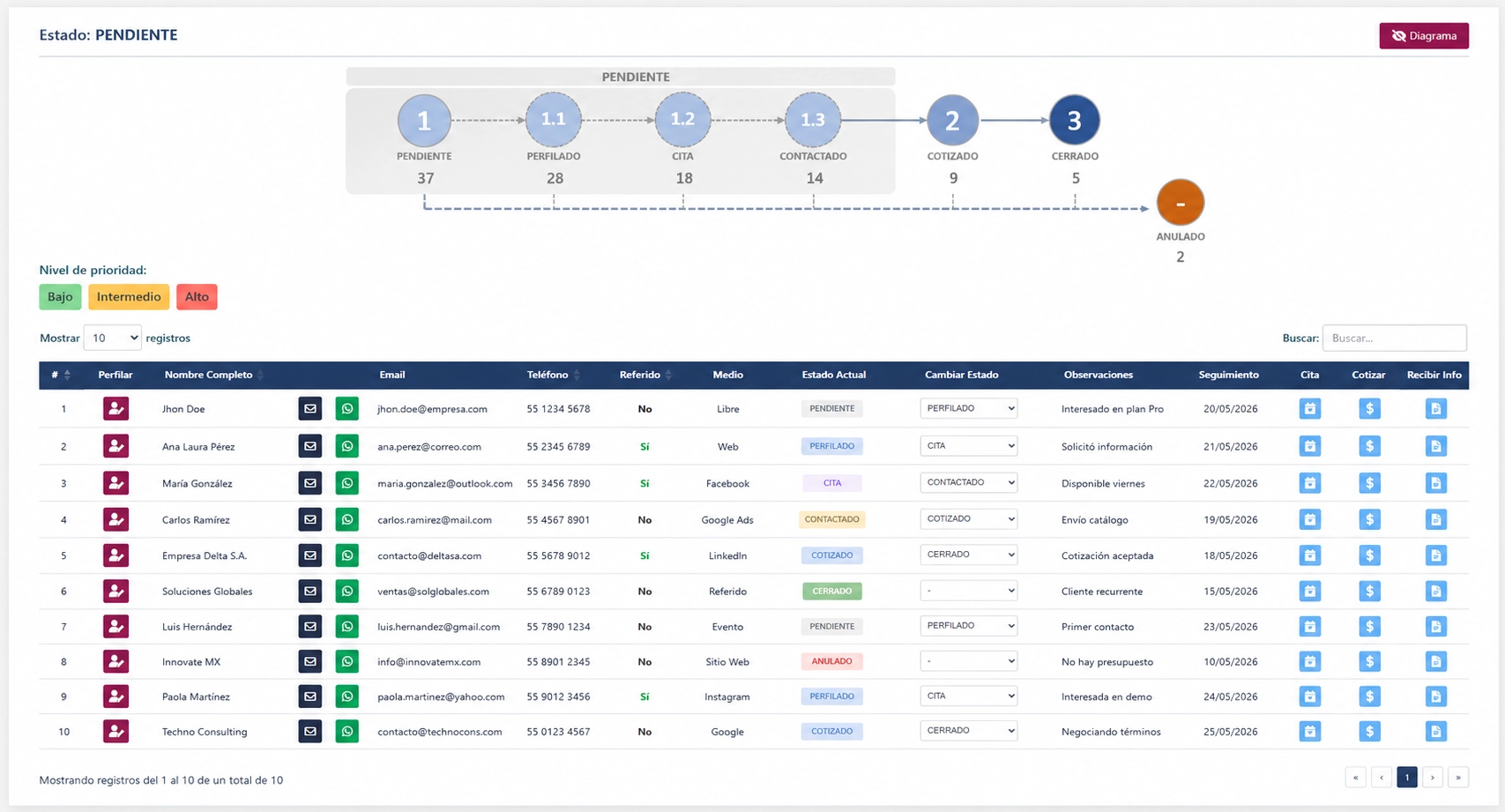Click previous page arrow in pagination
1505x812 pixels.
1382,777
